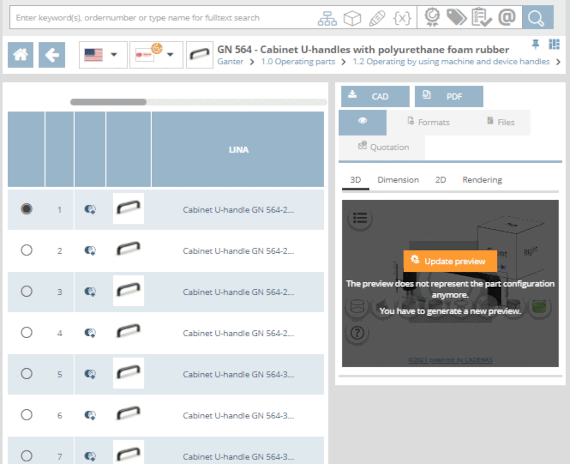Screen dimensions: 570x464
Task: Toggle the eye preview tab
Action: point(362,123)
